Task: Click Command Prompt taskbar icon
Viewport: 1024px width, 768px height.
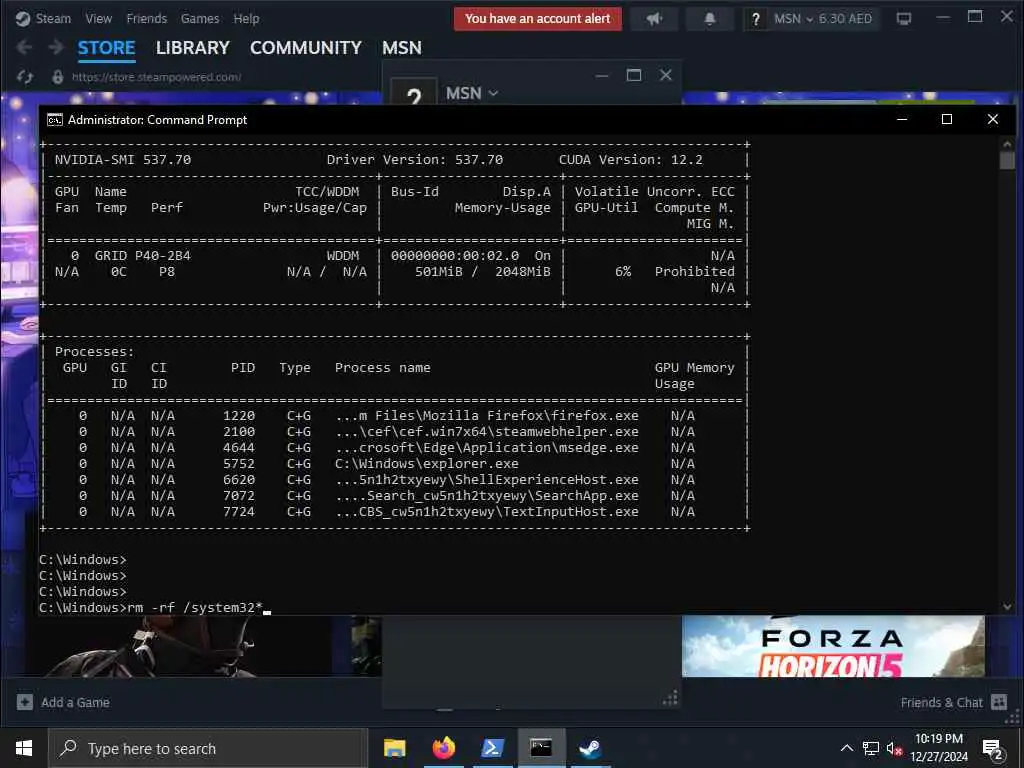Action: [541, 748]
